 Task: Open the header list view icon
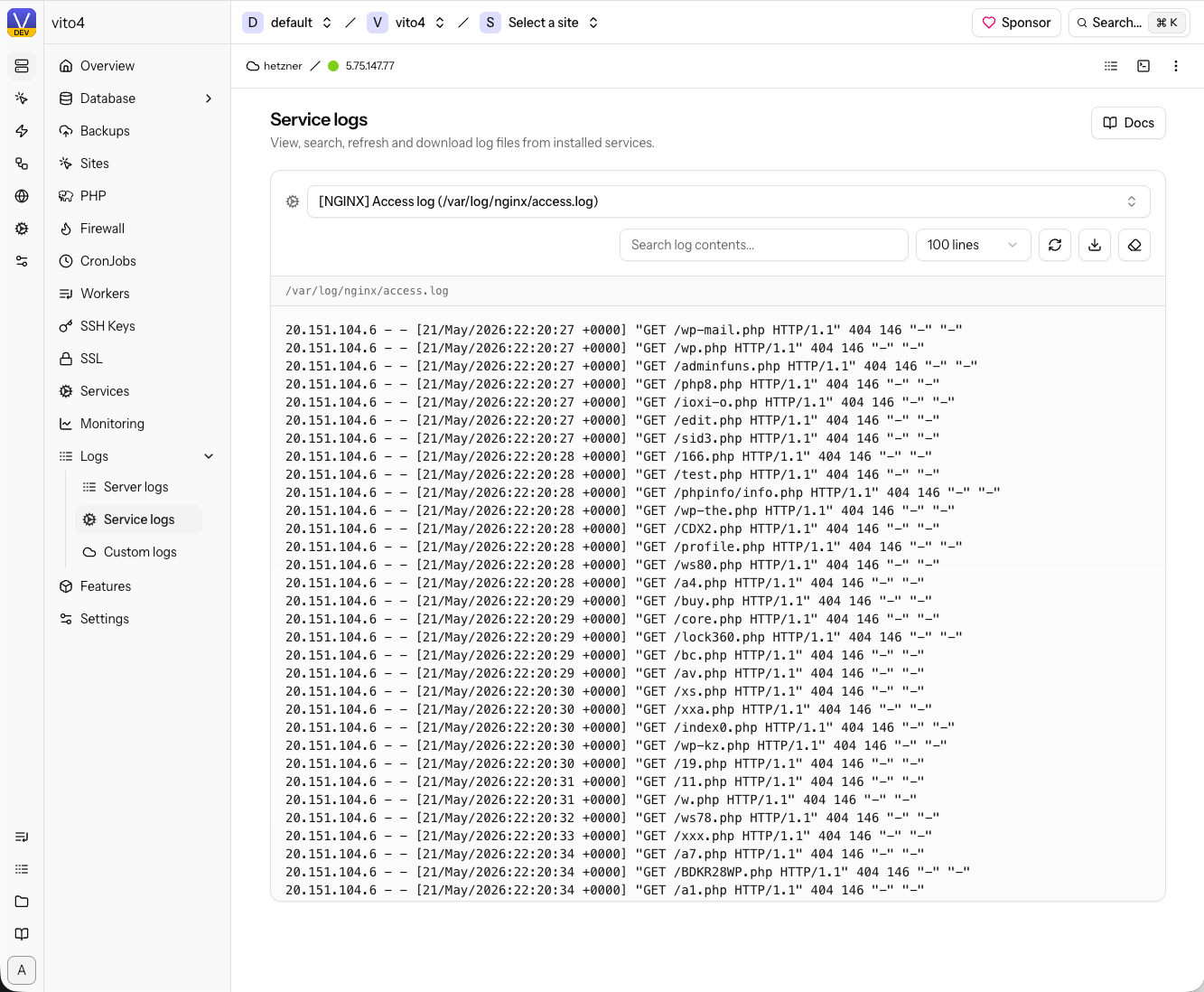1111,66
